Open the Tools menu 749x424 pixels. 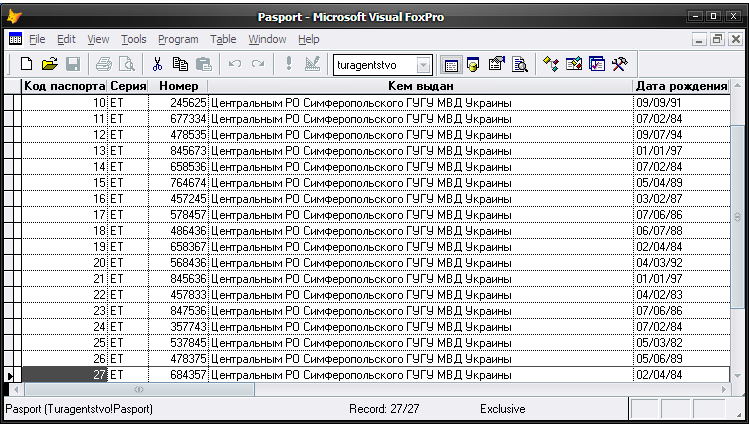[133, 39]
